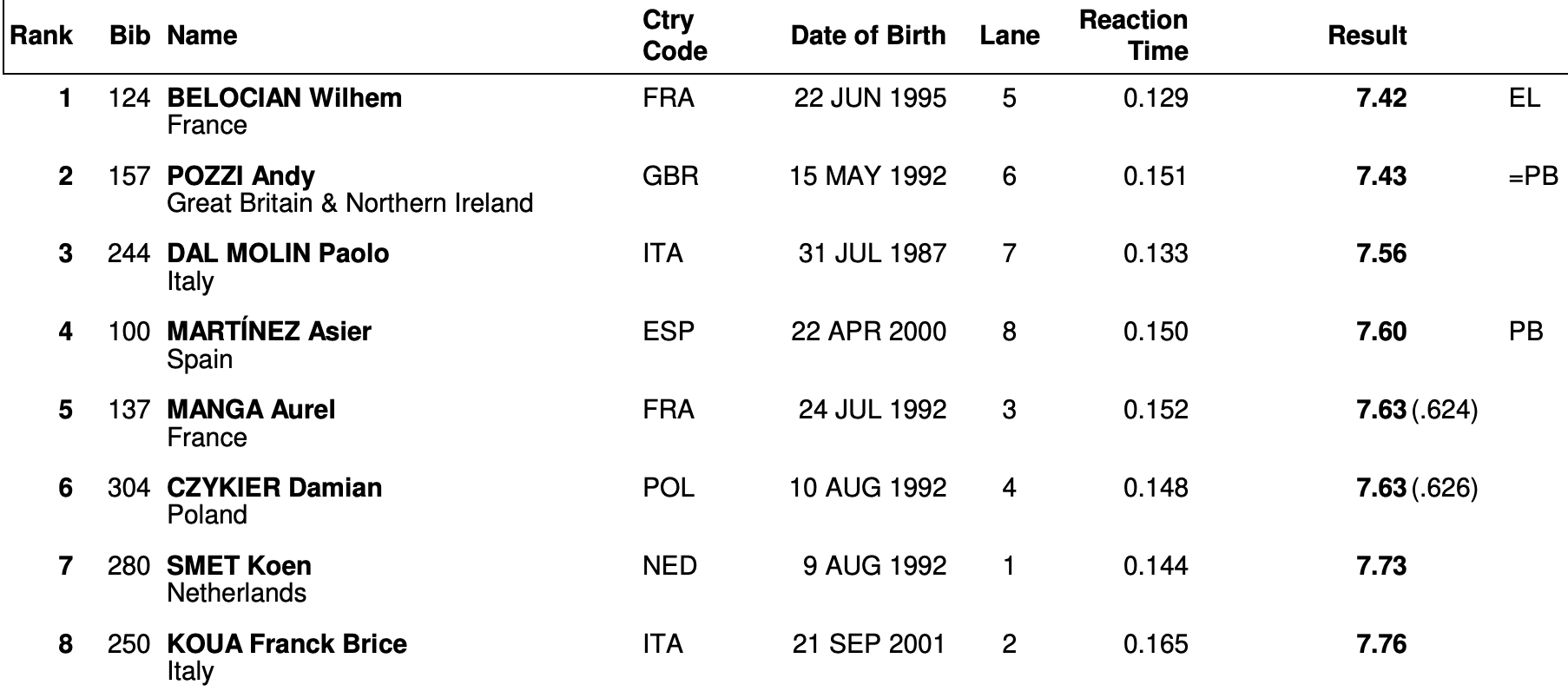Viewport: 1568px width, 698px height.
Task: Click the Date of Birth header
Action: tap(868, 36)
